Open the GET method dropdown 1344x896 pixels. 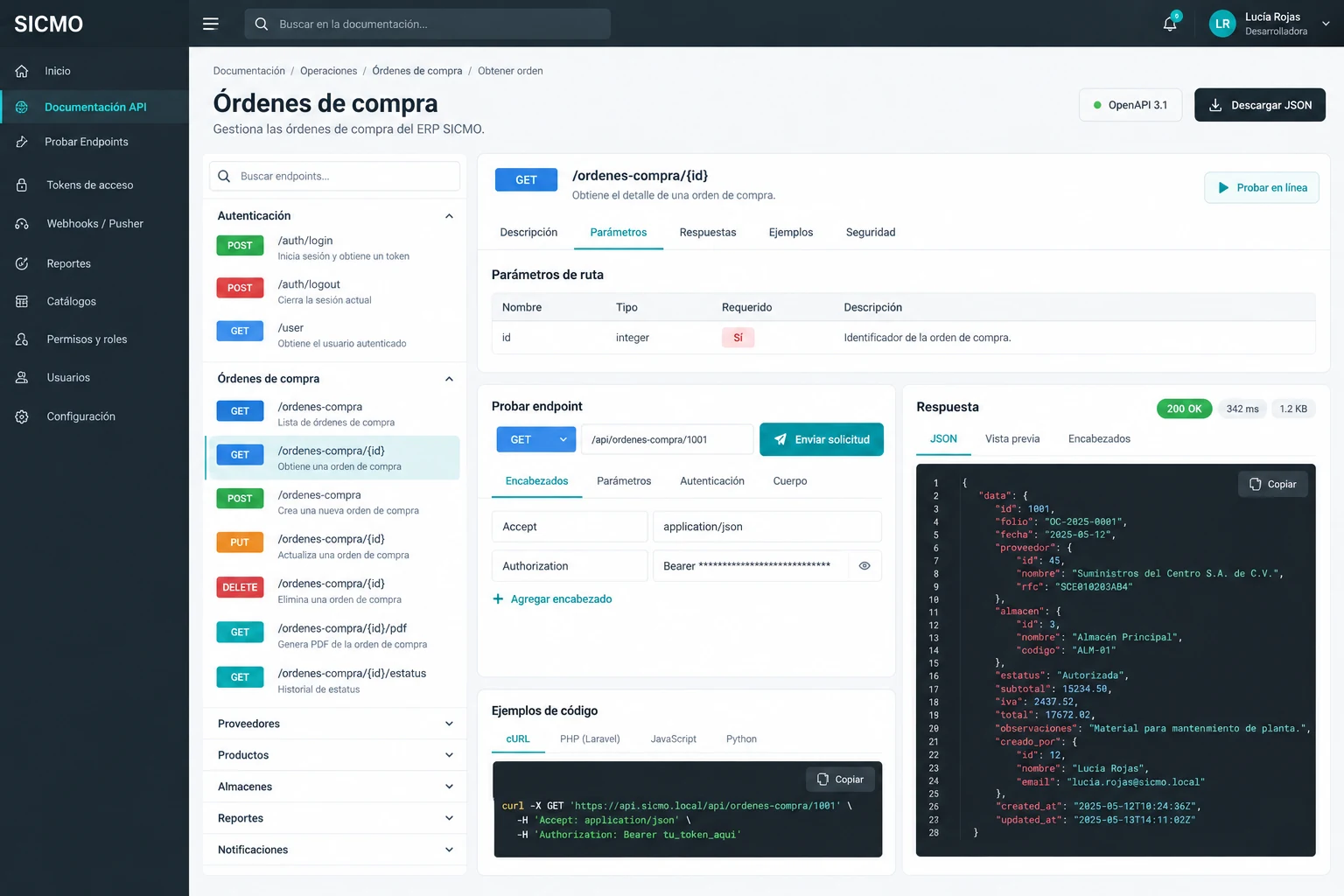(535, 439)
